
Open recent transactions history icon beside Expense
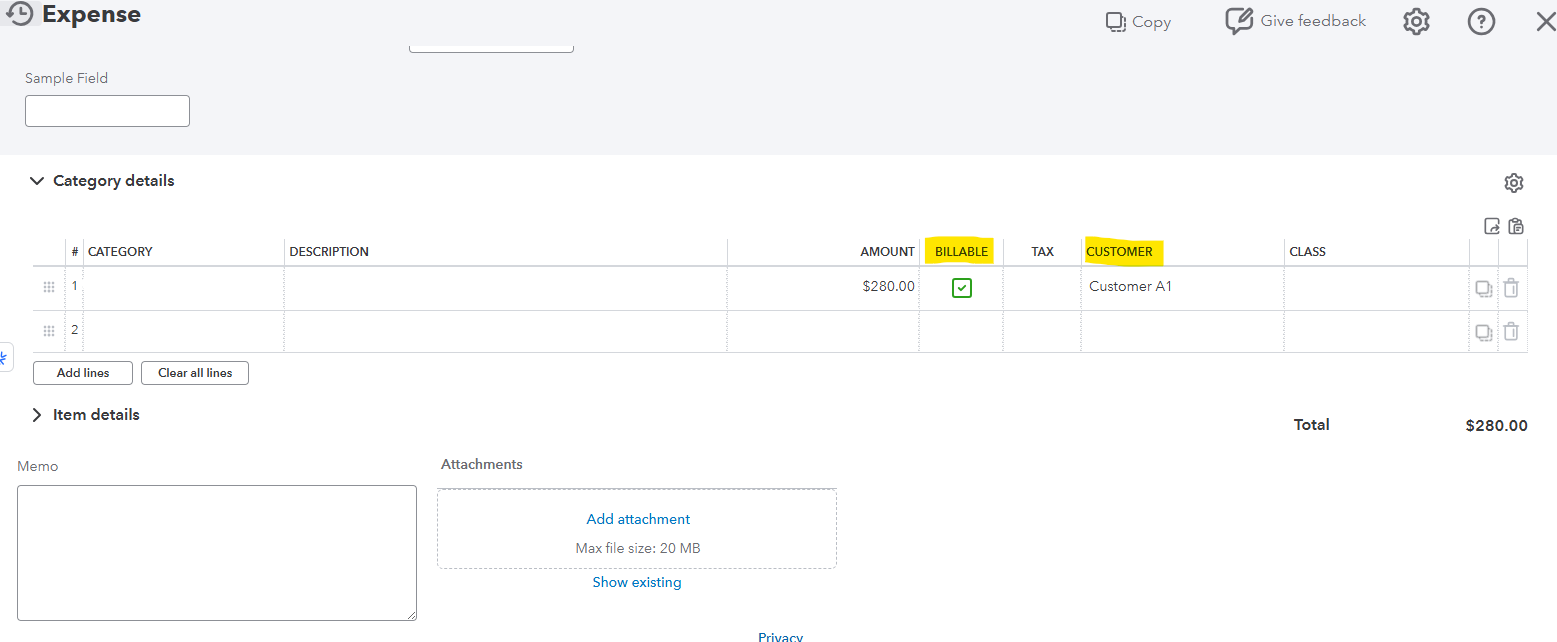20,15
